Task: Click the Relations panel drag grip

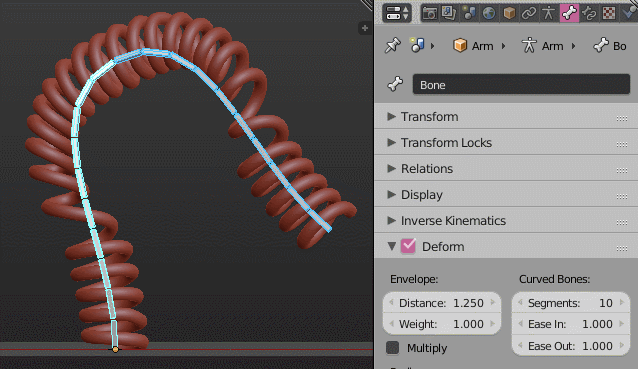Action: 622,170
